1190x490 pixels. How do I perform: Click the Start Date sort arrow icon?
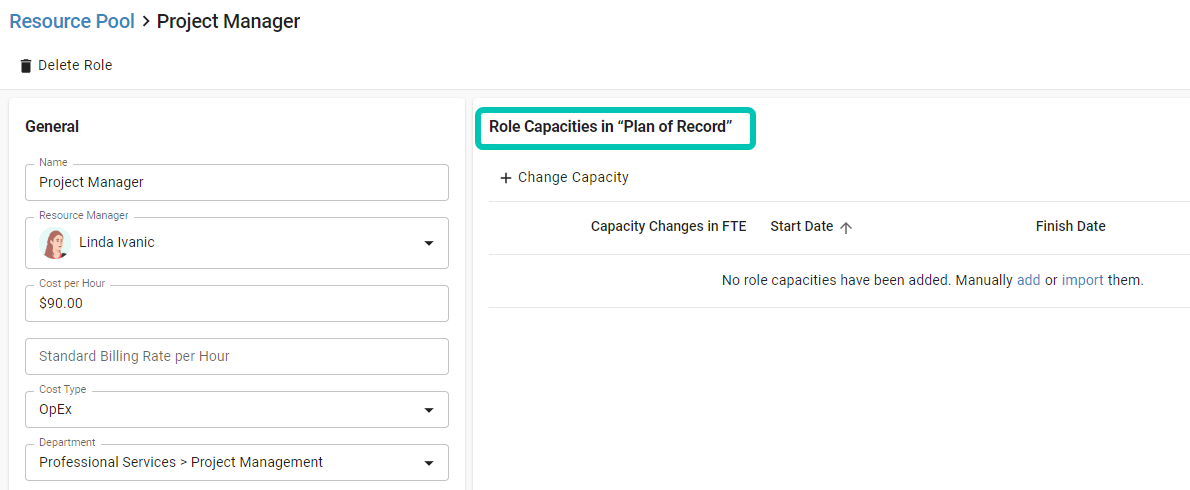pos(846,227)
